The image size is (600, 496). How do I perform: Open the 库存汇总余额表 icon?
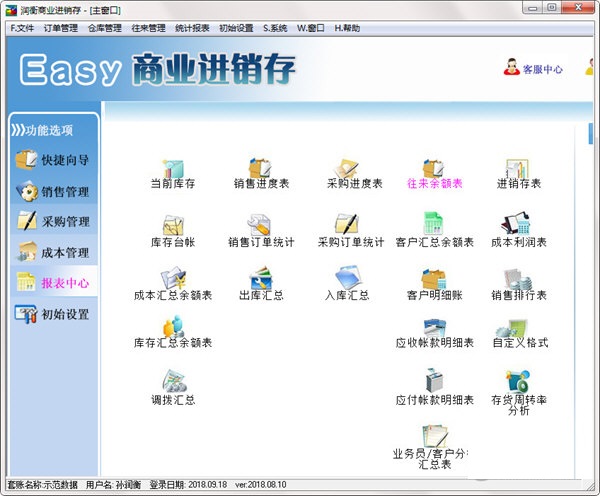tap(173, 332)
